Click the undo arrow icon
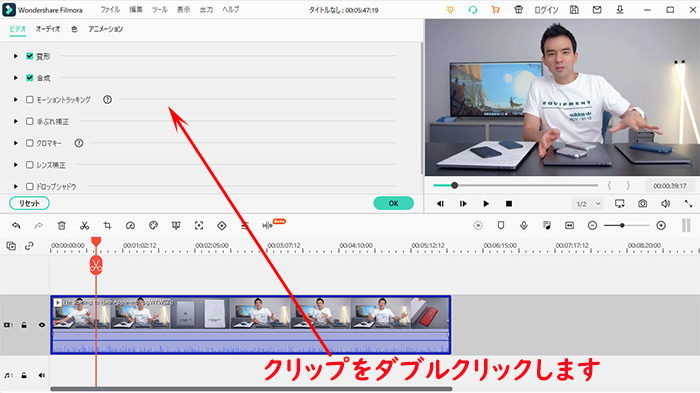This screenshot has width=700, height=393. 17,226
